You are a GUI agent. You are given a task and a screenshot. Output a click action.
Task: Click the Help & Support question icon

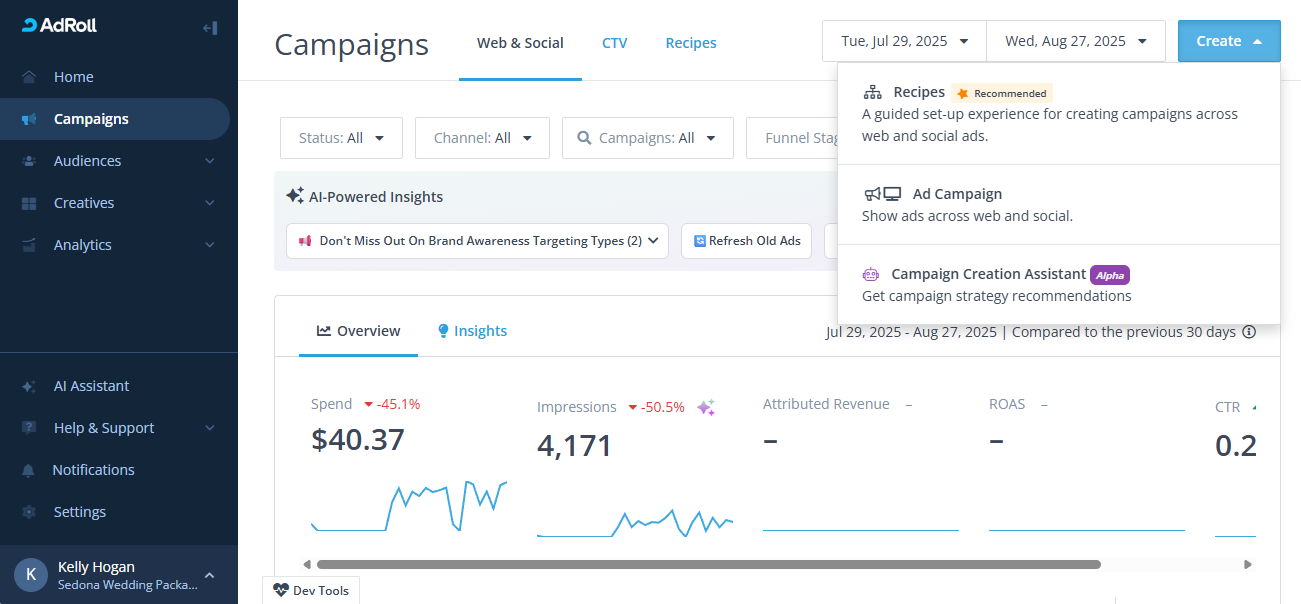pos(29,428)
